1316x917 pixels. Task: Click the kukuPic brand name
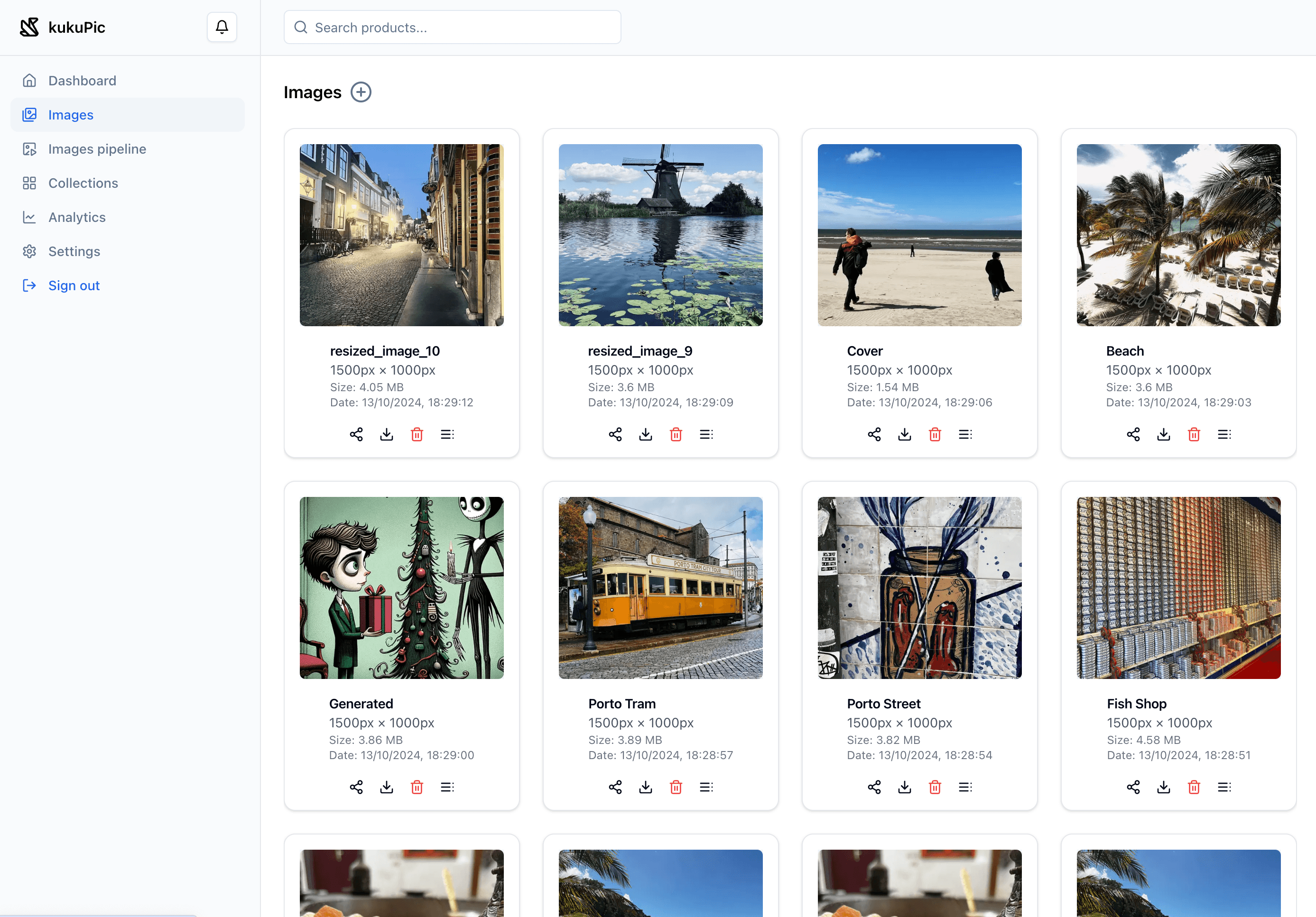tap(77, 28)
